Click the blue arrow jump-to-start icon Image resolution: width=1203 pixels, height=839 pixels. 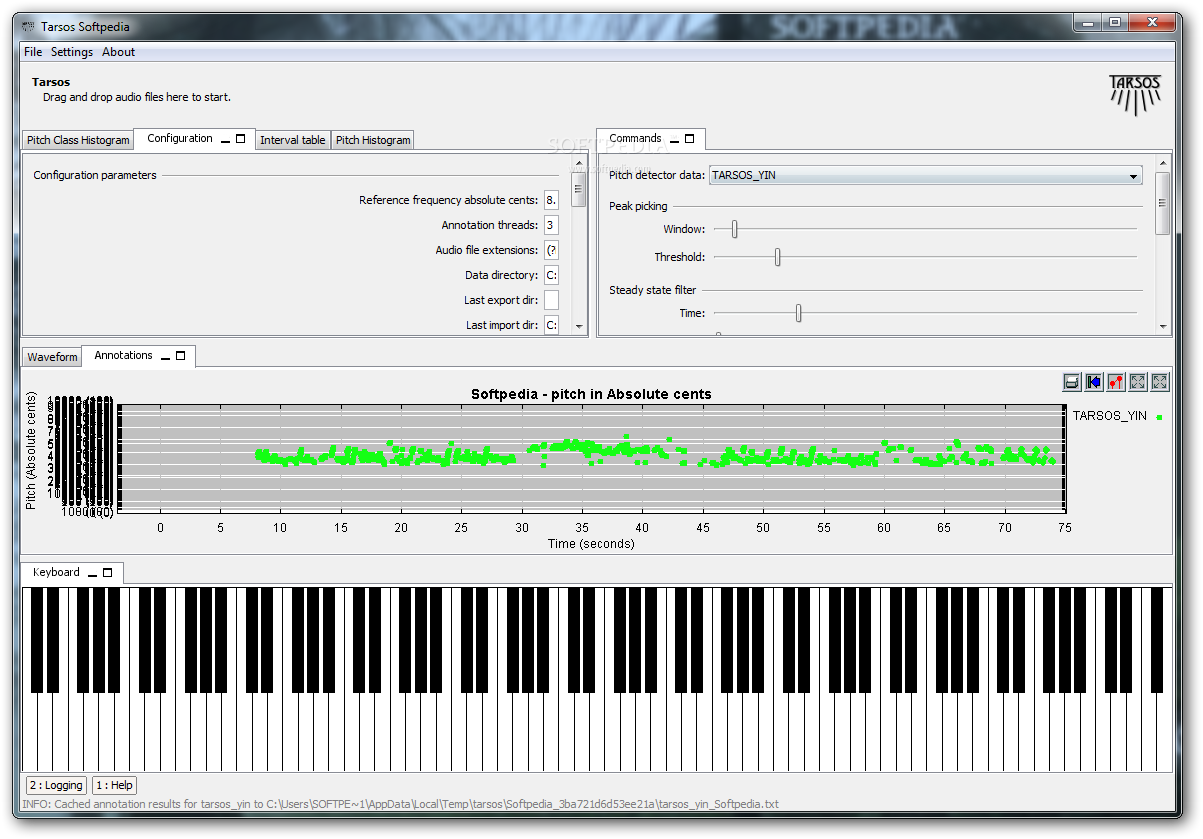(x=1093, y=382)
